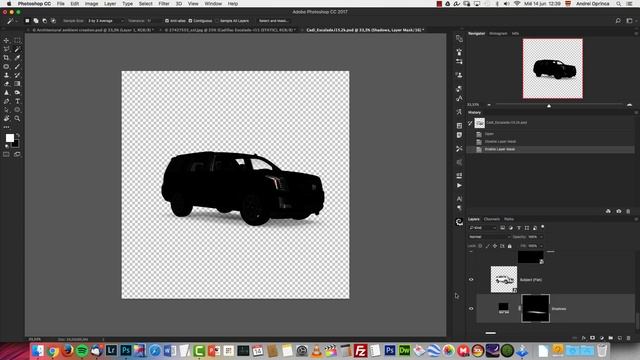640x360 pixels.
Task: Open layer Fill dropdown arrow
Action: 541,246
